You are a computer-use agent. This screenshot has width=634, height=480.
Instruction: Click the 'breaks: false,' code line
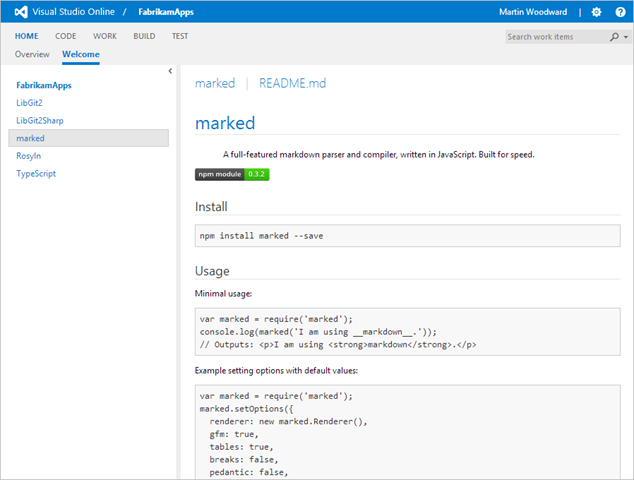pyautogui.click(x=244, y=459)
